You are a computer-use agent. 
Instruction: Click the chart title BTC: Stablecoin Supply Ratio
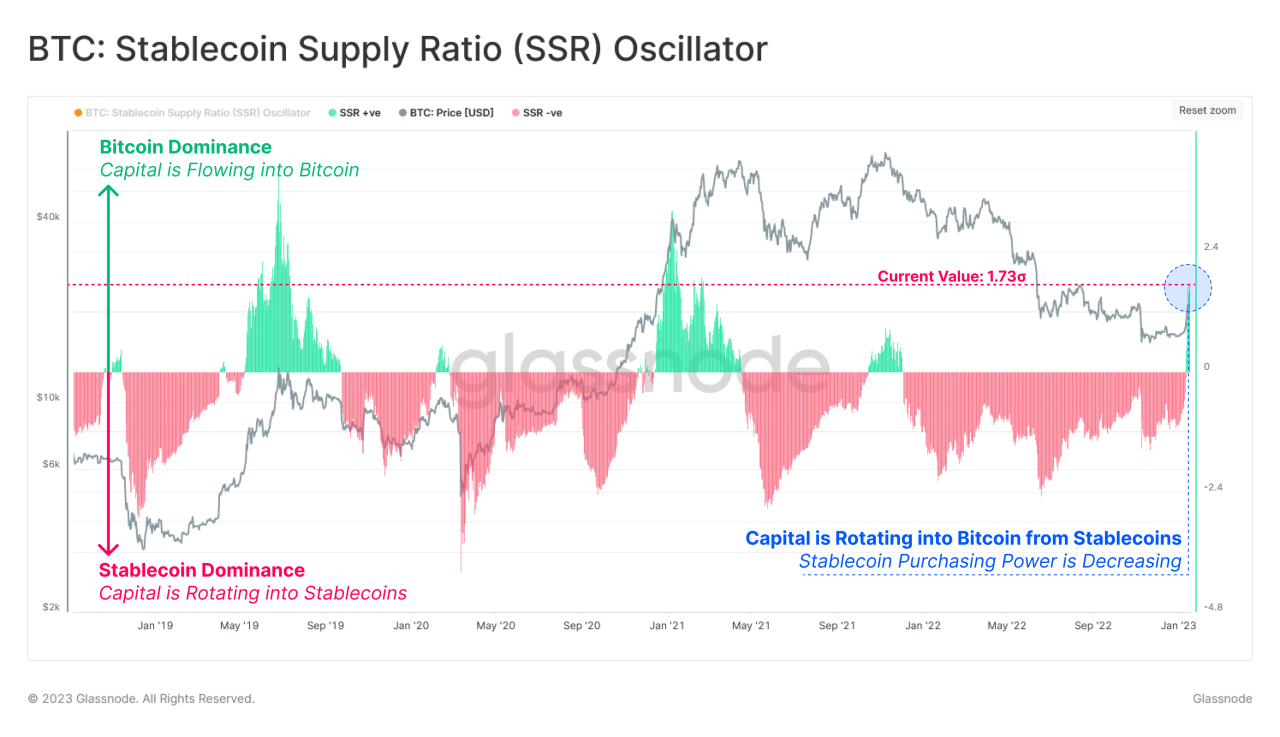397,49
